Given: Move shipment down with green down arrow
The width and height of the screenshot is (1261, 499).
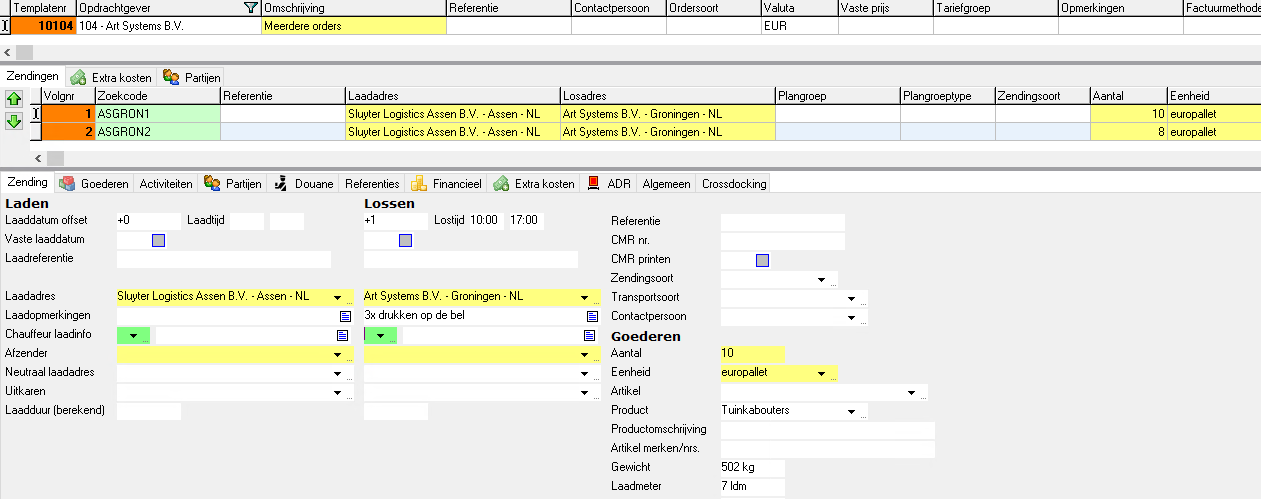Looking at the screenshot, I should click(x=14, y=121).
